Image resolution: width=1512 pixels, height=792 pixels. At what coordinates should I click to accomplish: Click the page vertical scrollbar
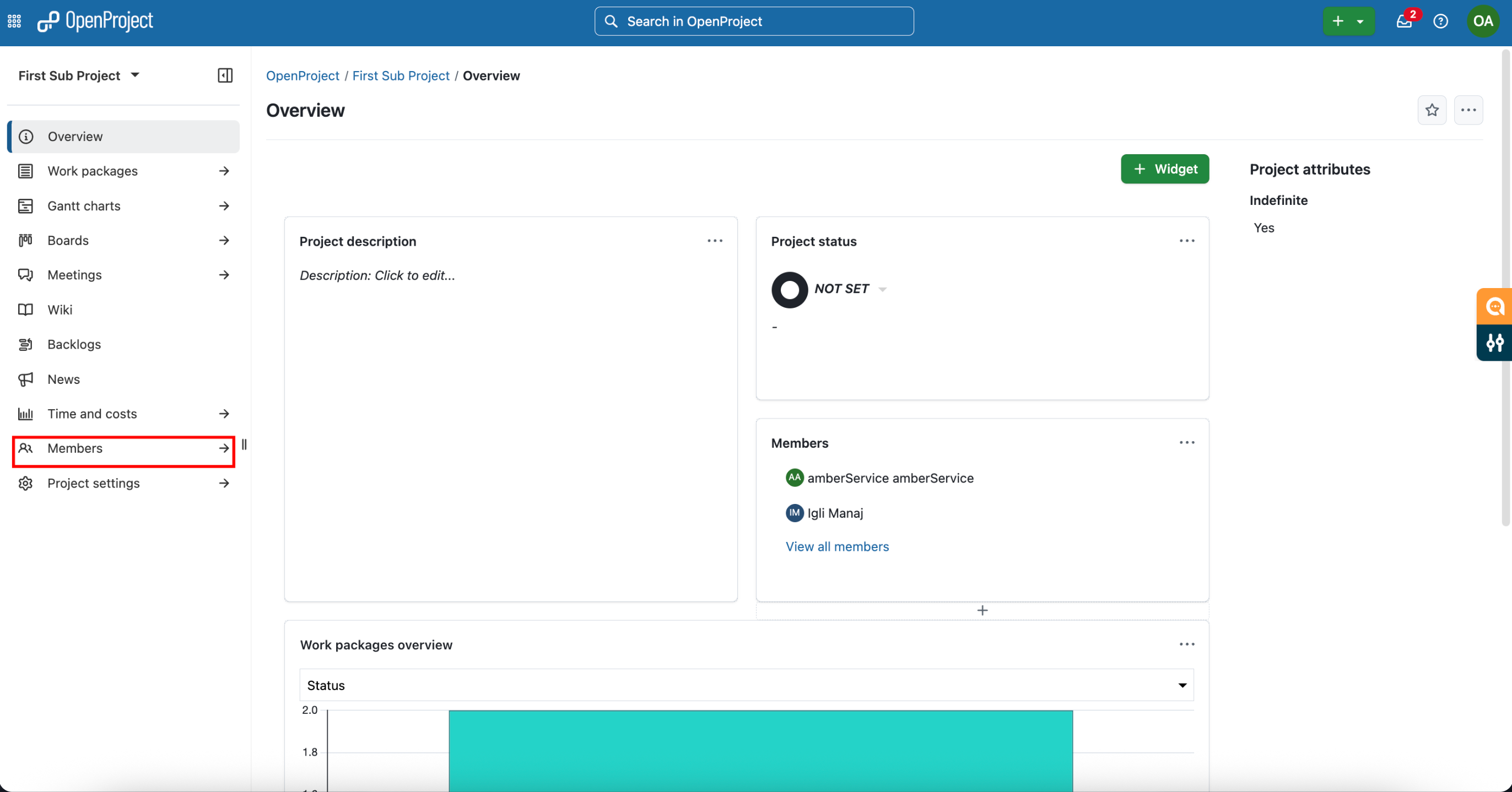pyautogui.click(x=1505, y=287)
